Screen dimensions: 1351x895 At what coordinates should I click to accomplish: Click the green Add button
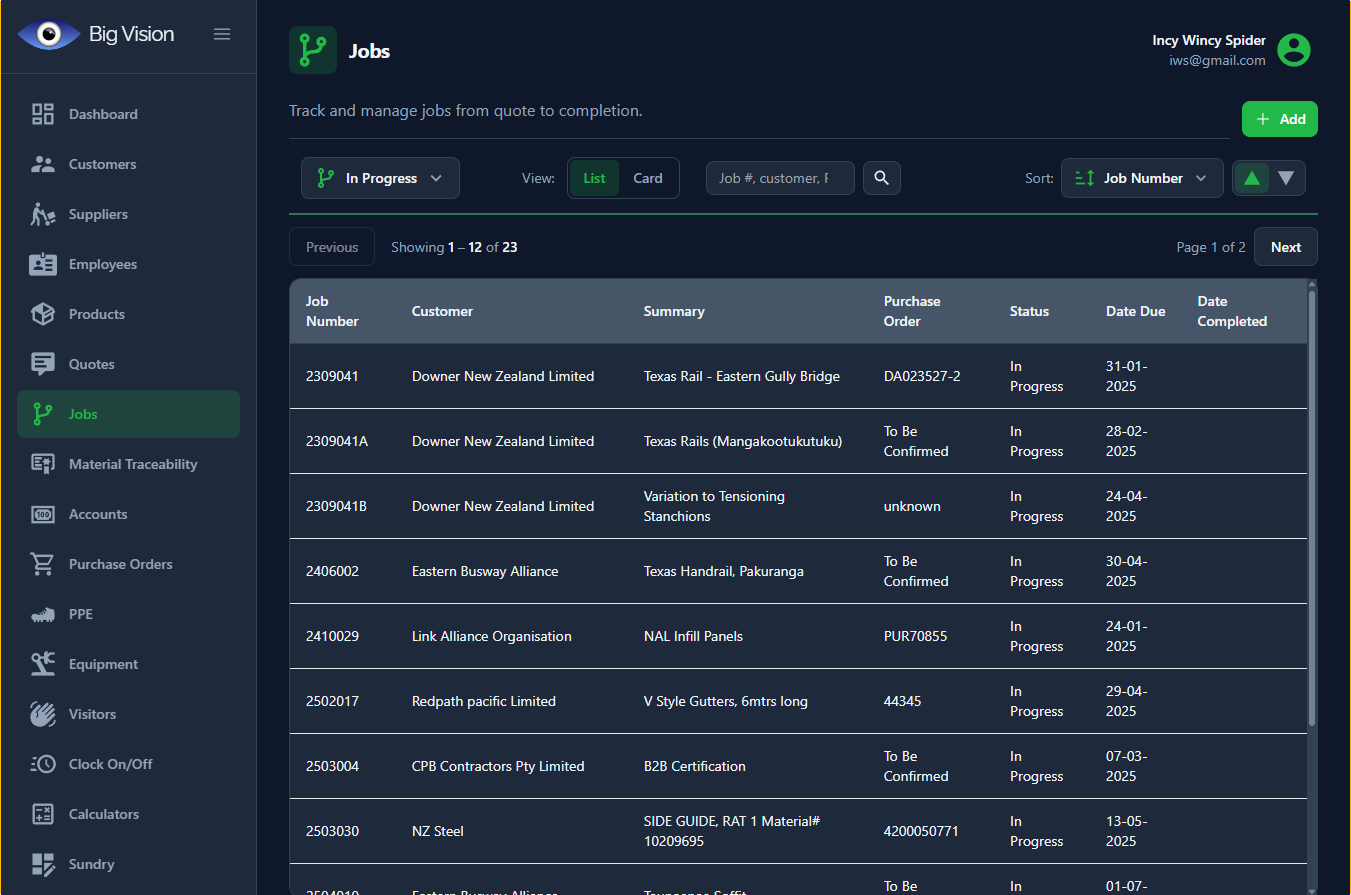tap(1279, 119)
